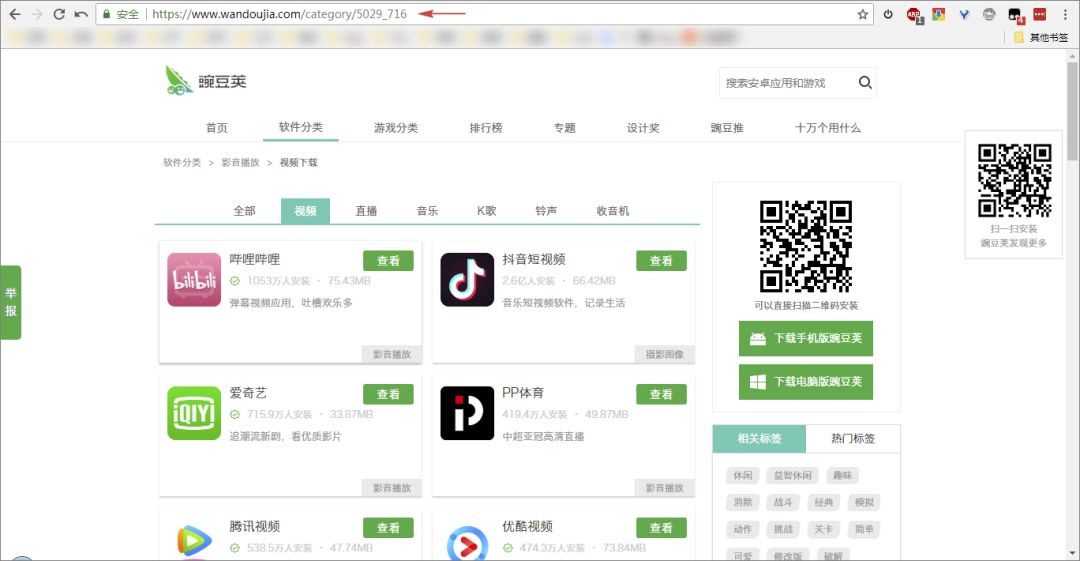Click the browser forward arrow

tap(37, 14)
